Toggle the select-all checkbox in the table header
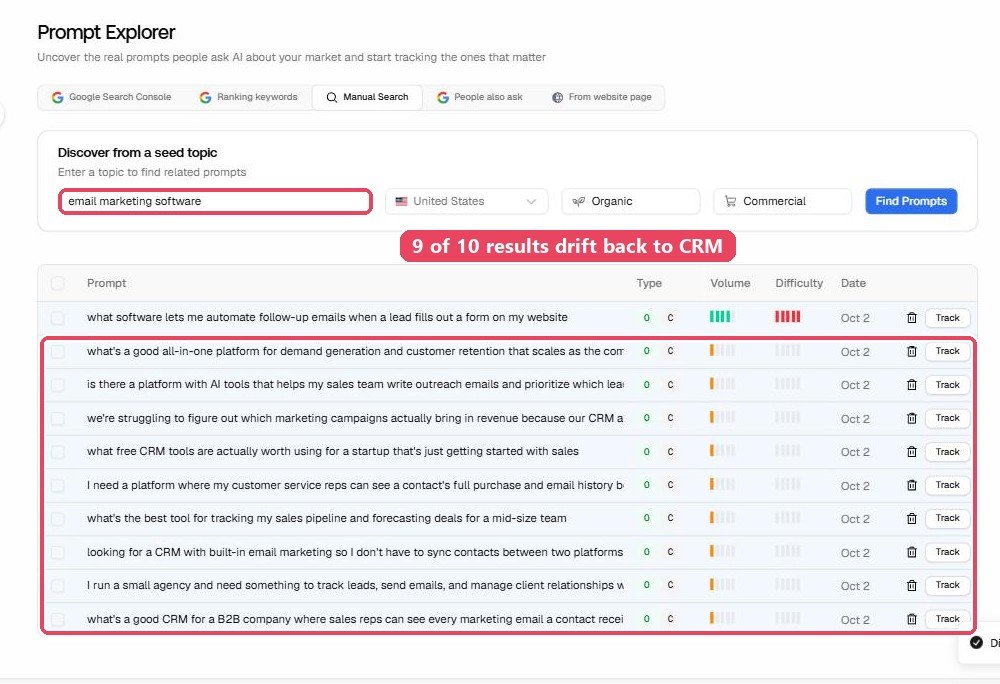Viewport: 1000px width, 684px height. coord(57,283)
